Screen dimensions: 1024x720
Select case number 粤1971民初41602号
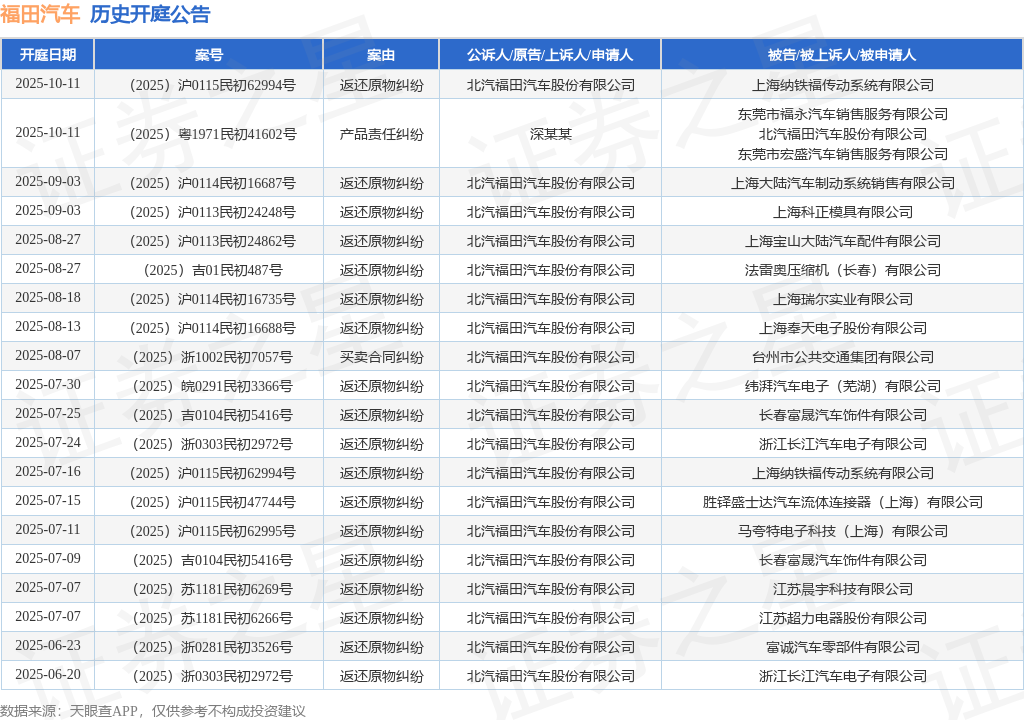pos(213,134)
